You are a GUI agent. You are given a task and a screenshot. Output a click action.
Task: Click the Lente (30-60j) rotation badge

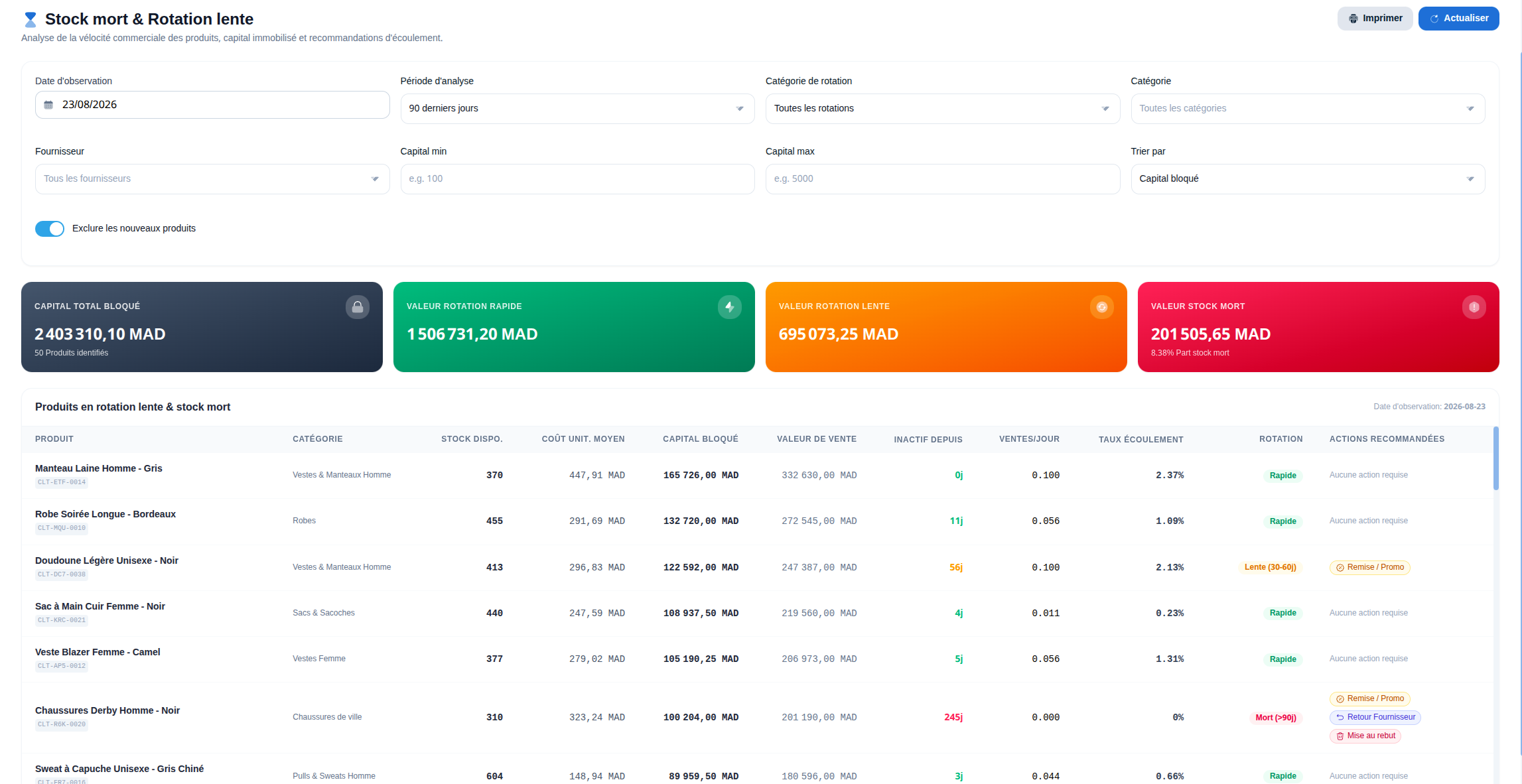point(1271,568)
